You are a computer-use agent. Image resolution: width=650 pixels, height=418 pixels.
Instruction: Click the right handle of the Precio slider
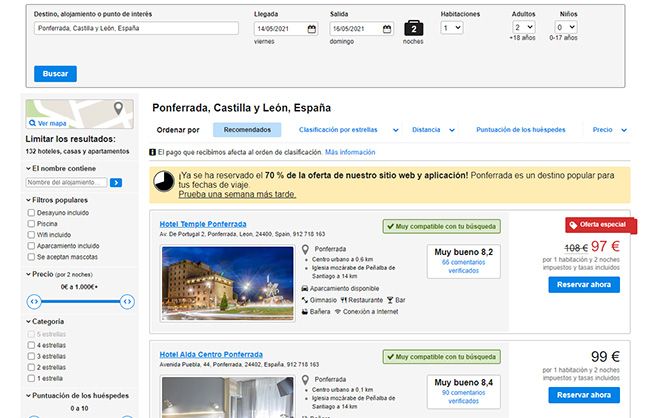click(127, 301)
